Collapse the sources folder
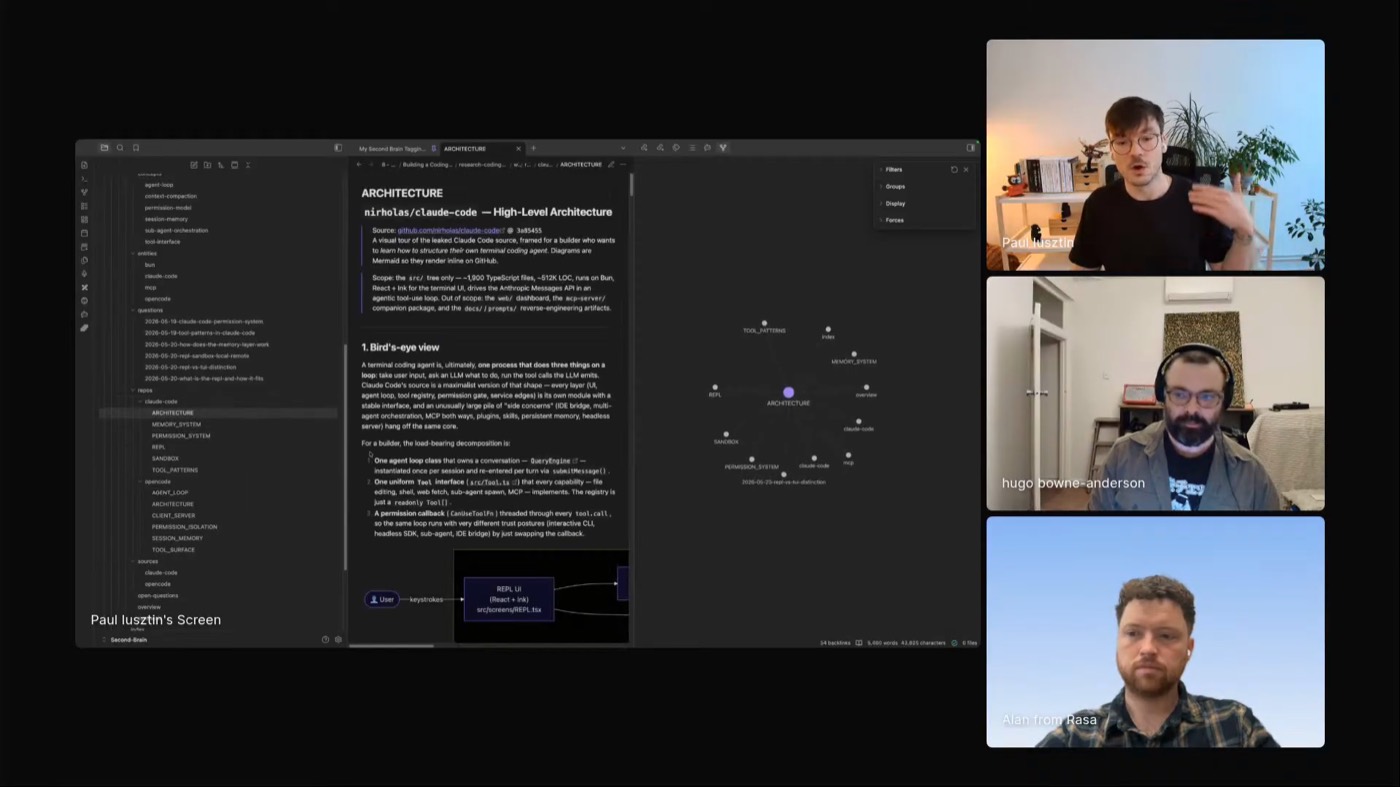1400x787 pixels. 147,561
